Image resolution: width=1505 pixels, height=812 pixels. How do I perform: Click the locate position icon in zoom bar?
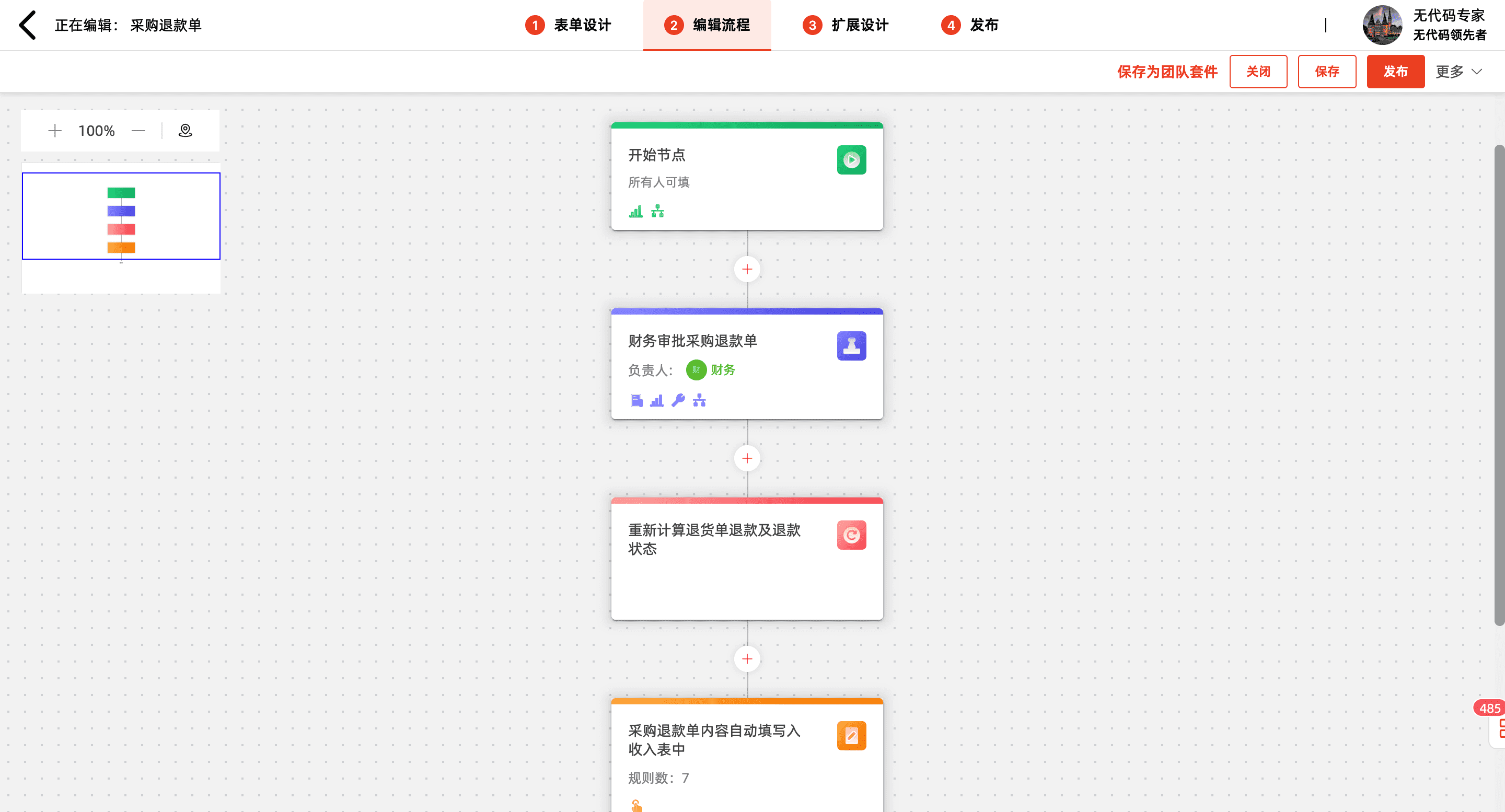point(185,131)
